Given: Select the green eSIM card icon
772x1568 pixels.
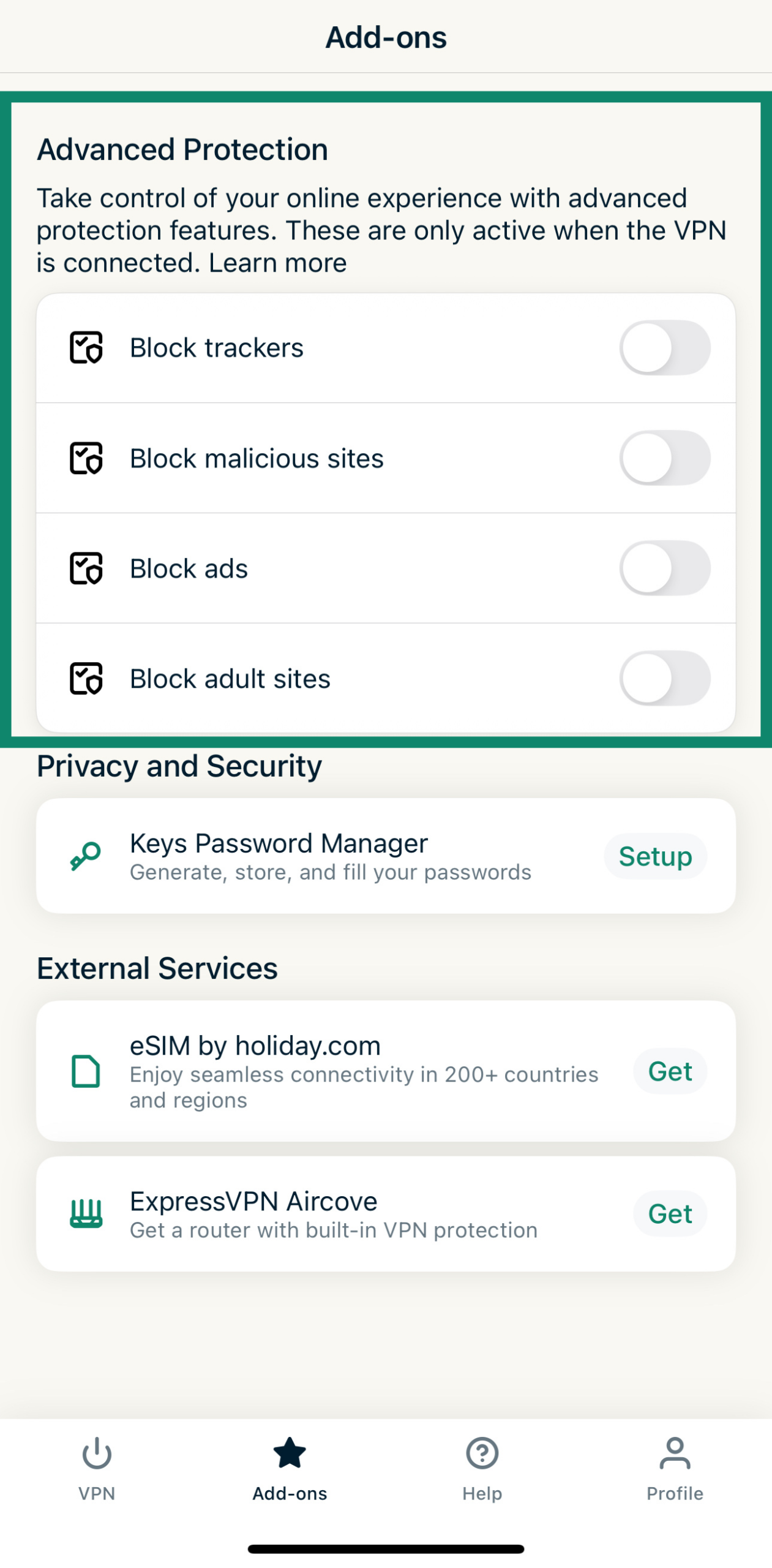Looking at the screenshot, I should tap(86, 1071).
